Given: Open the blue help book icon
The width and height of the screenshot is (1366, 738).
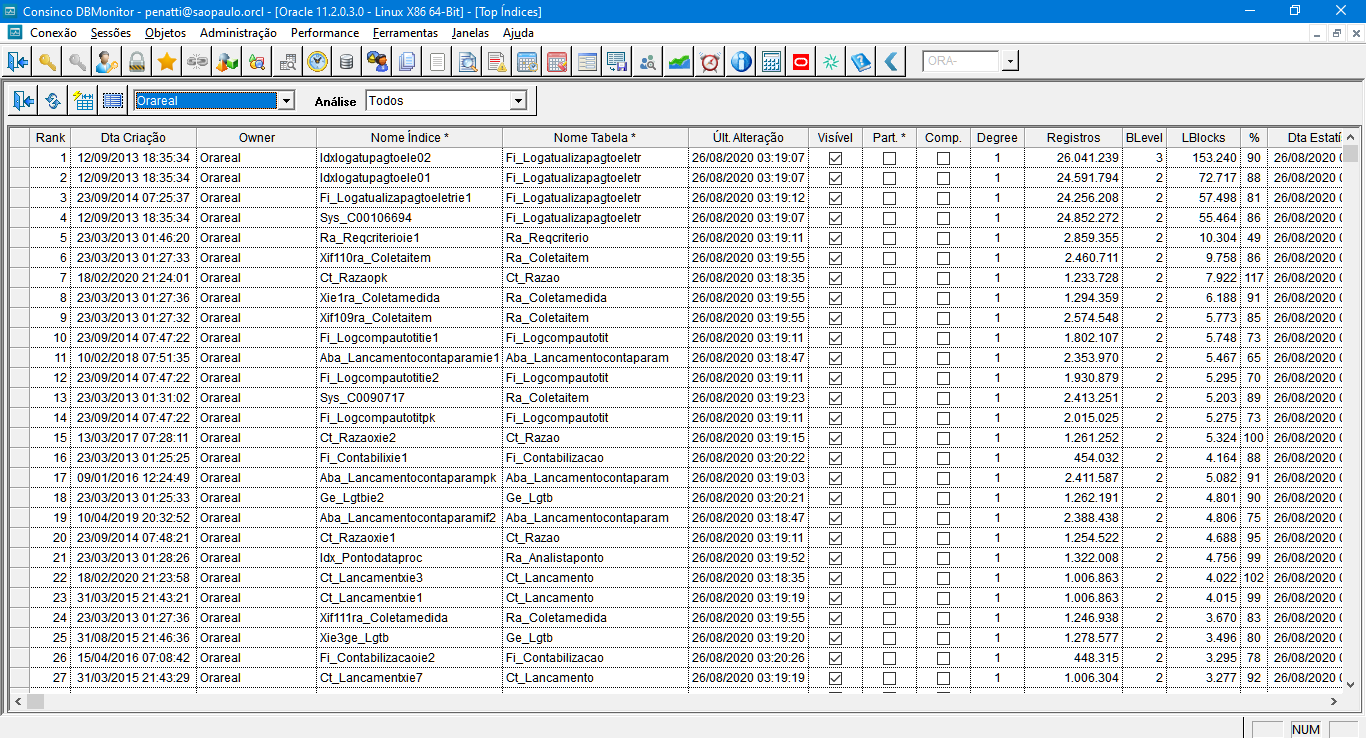Looking at the screenshot, I should pos(861,62).
